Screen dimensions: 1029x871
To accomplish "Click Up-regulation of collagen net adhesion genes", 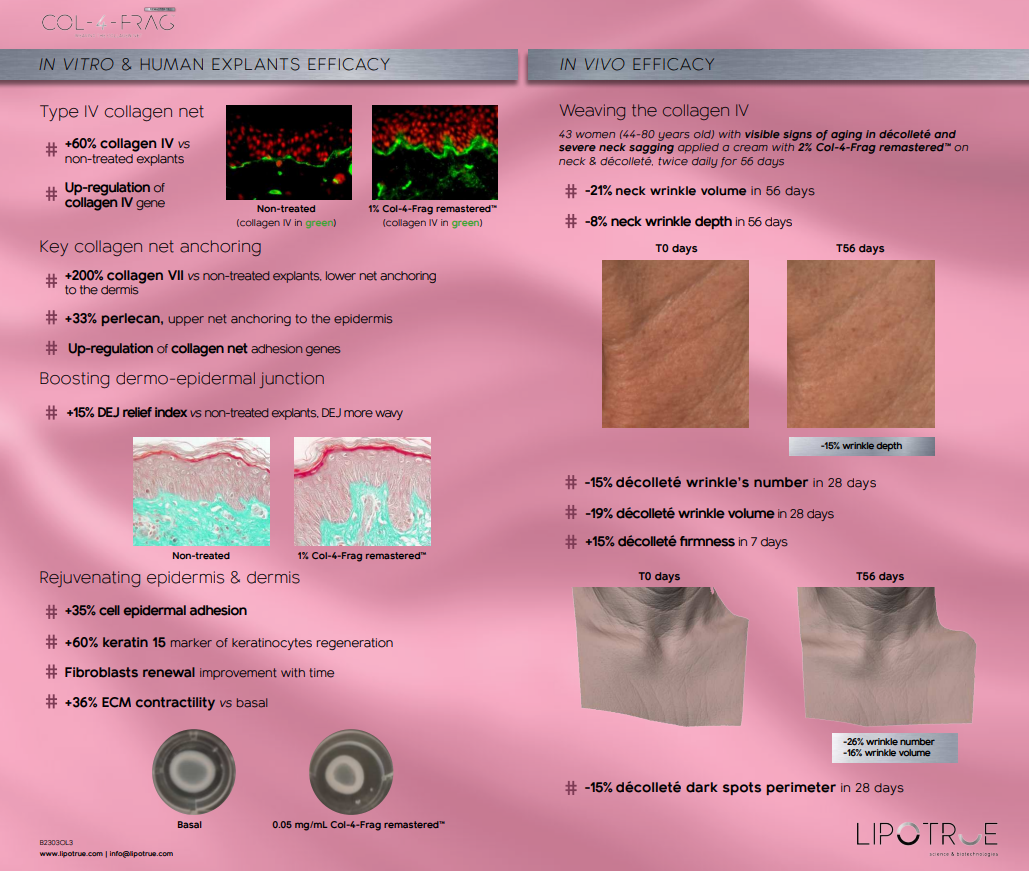I will point(204,349).
